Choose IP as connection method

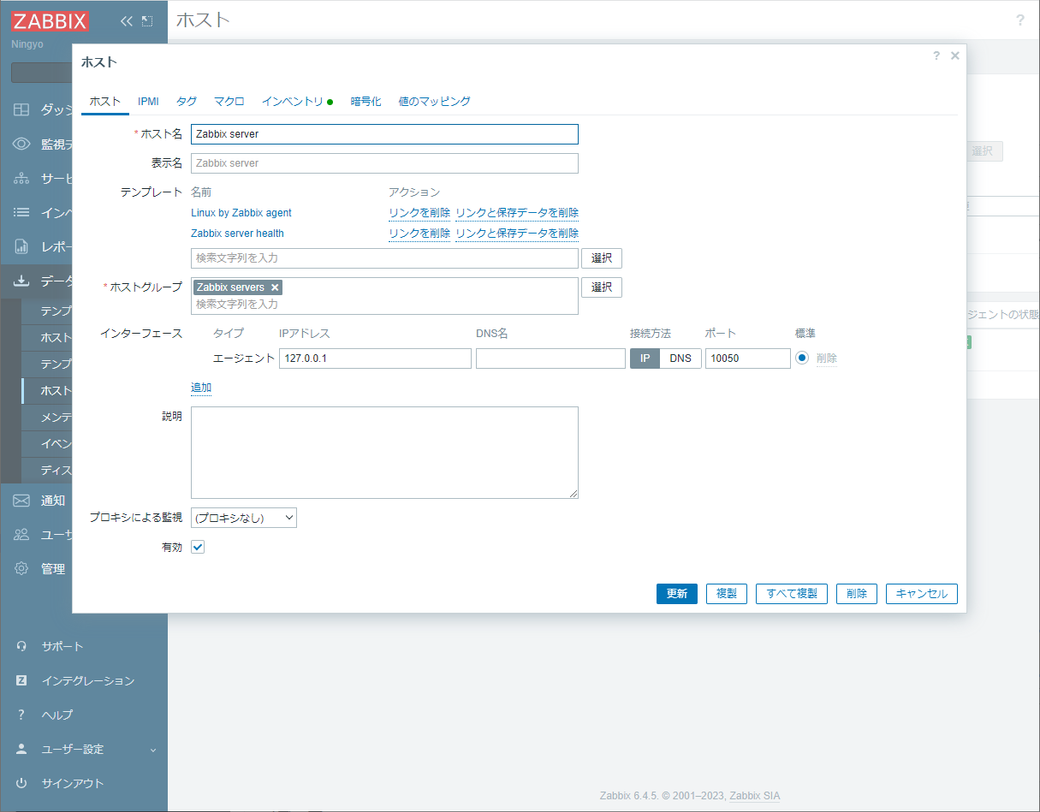coord(645,358)
